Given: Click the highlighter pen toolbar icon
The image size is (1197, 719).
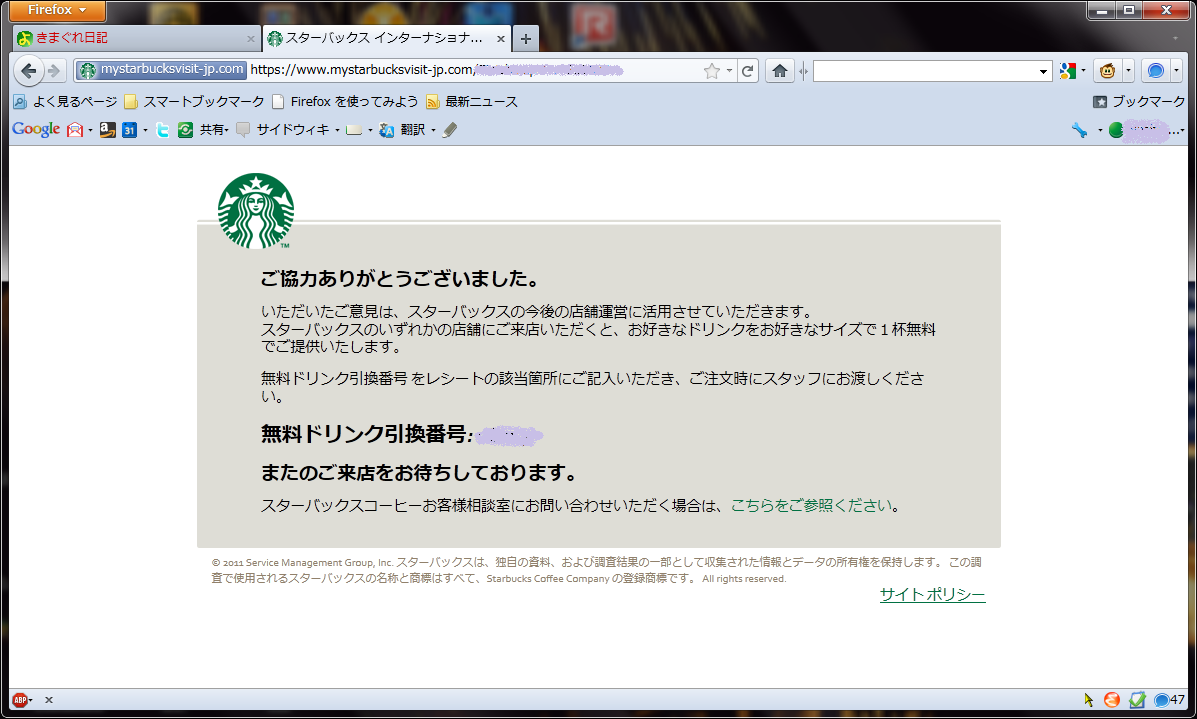Looking at the screenshot, I should [450, 130].
